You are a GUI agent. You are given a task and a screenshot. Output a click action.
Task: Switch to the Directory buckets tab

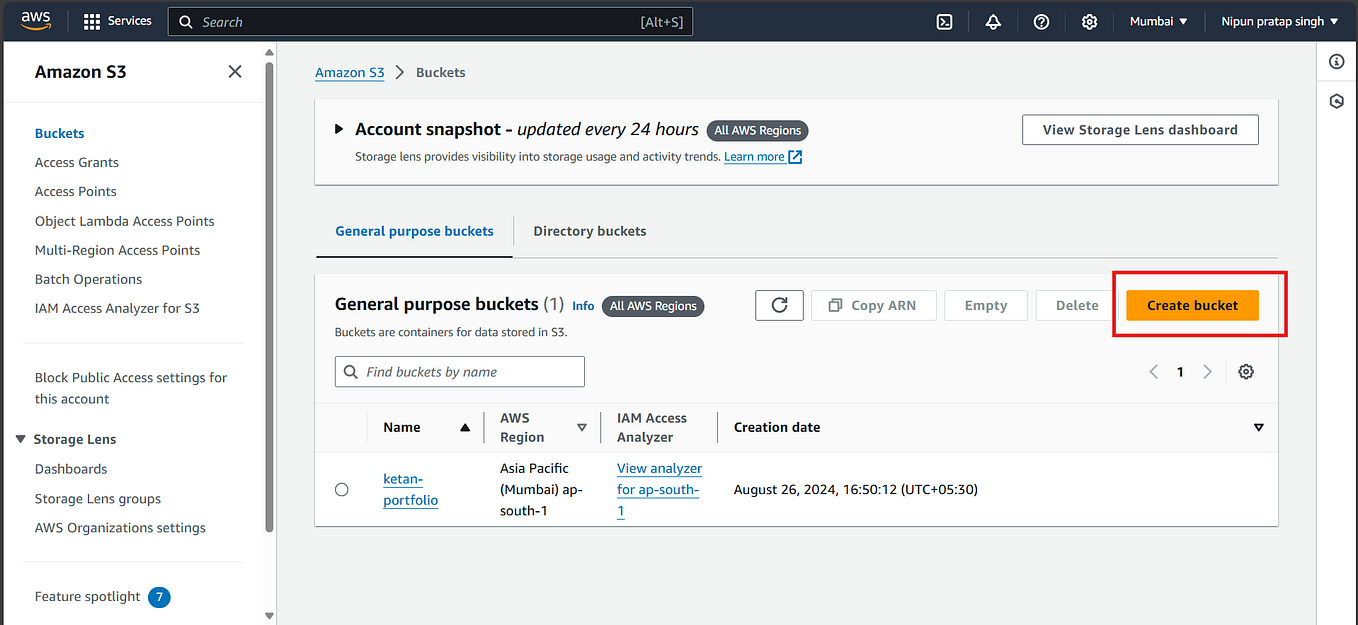[590, 231]
